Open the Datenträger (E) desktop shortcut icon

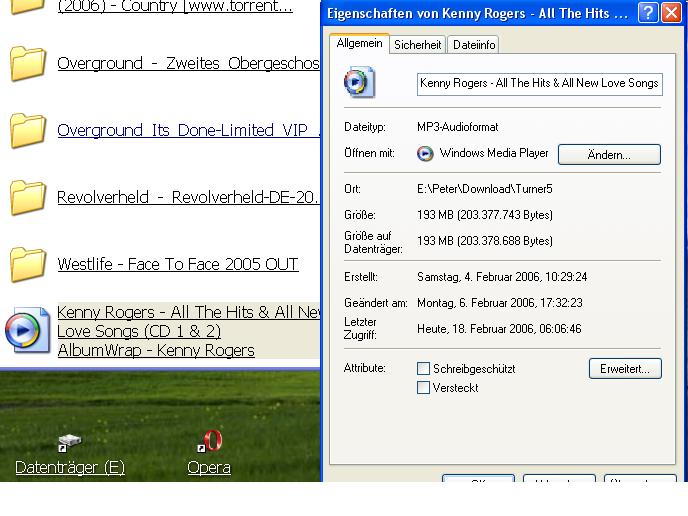70,442
